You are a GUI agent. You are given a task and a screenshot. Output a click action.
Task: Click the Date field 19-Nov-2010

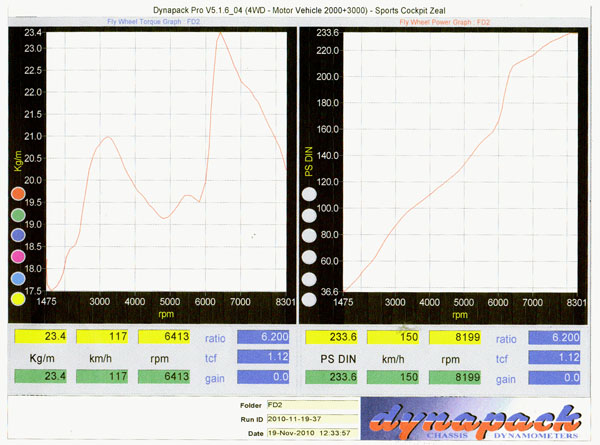coord(312,433)
